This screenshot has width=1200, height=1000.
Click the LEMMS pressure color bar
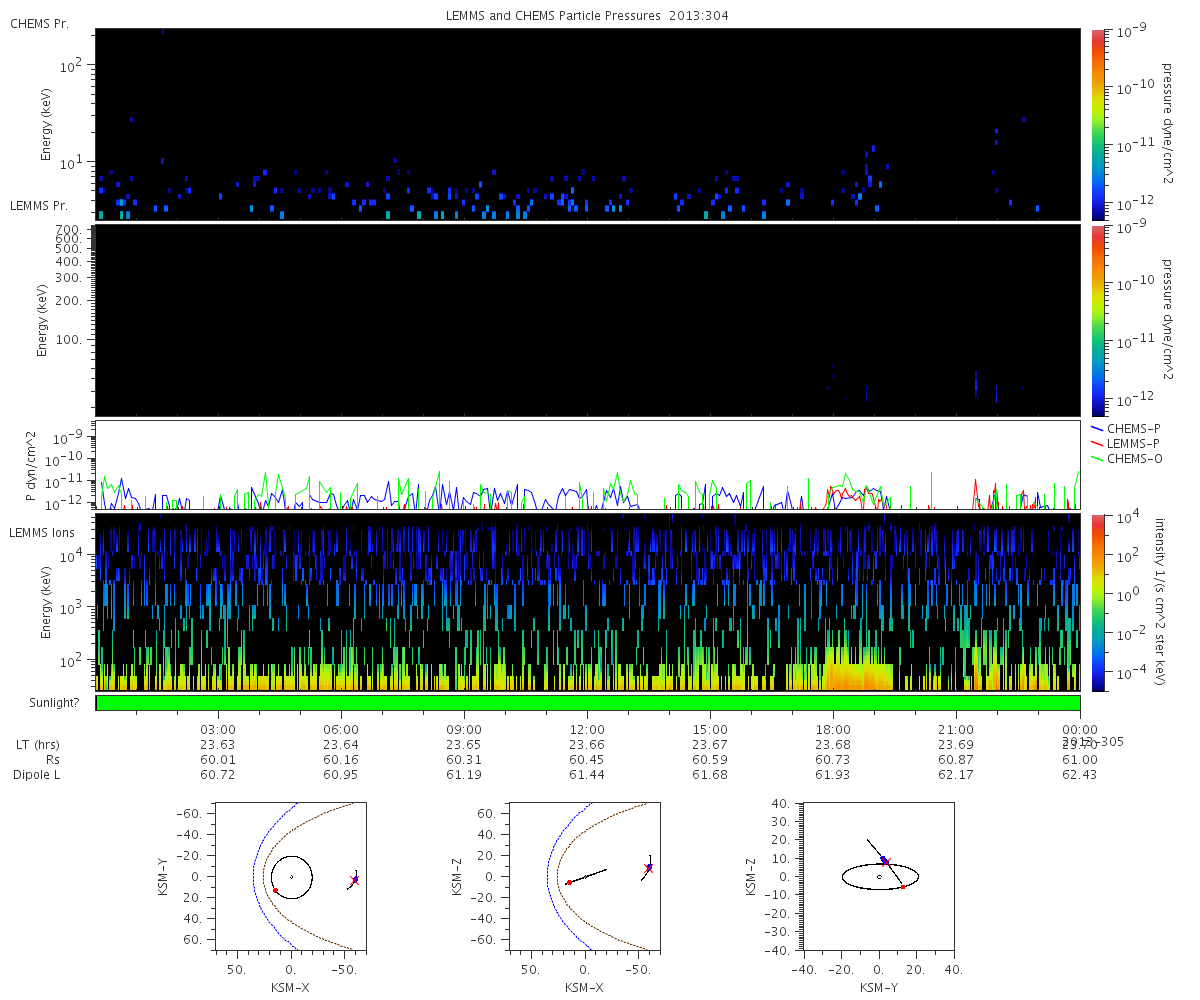click(x=1097, y=320)
